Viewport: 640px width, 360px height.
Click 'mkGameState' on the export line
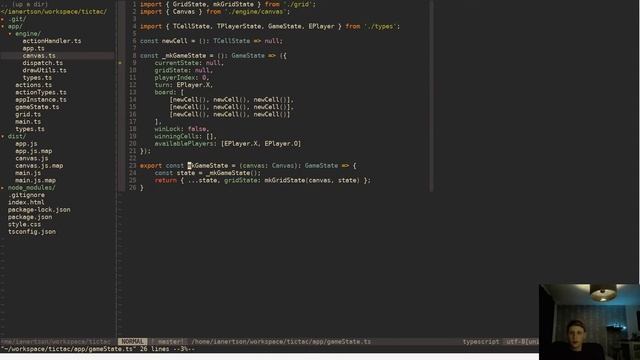click(x=208, y=166)
